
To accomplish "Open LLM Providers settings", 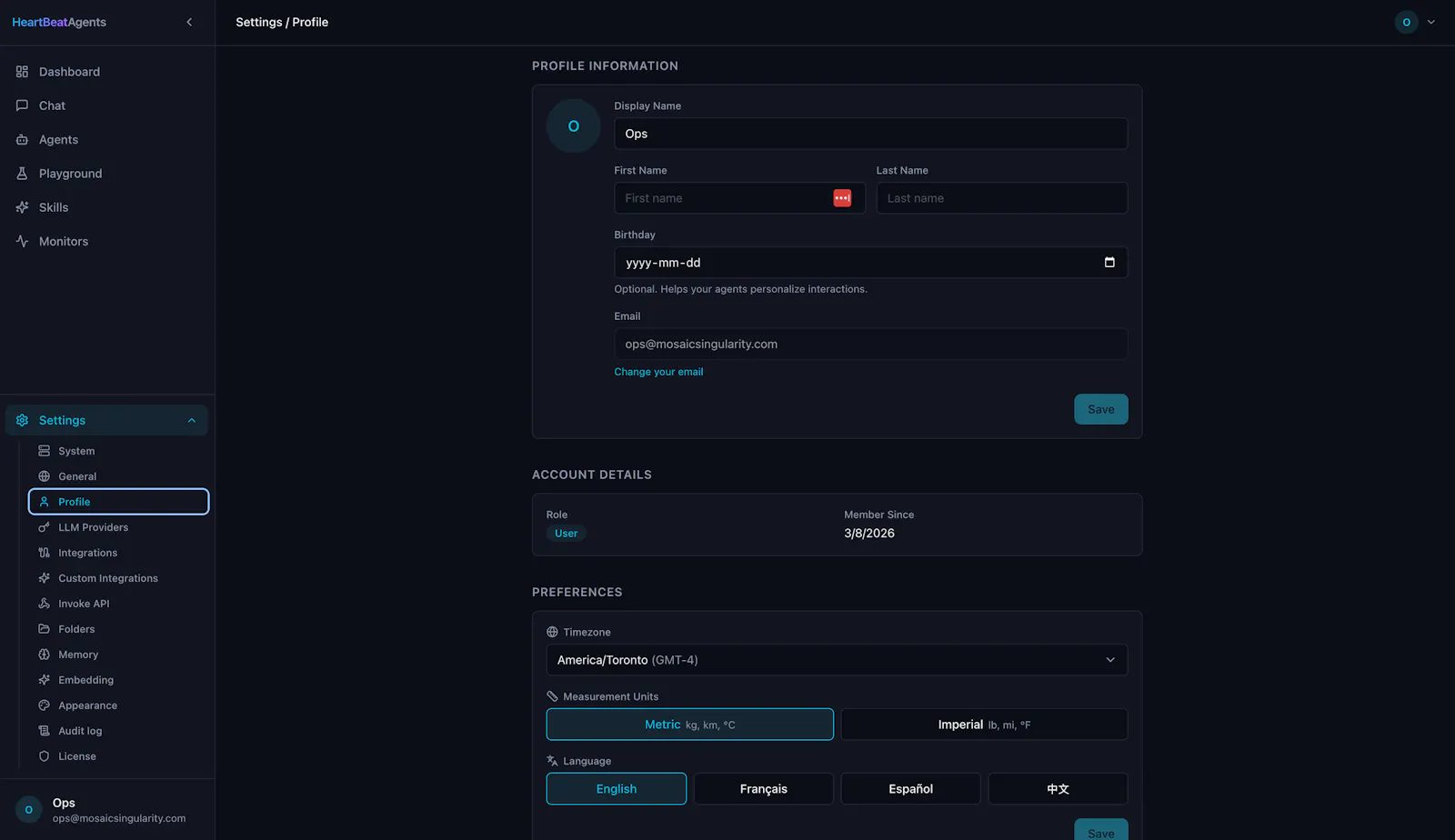I will tap(119, 527).
